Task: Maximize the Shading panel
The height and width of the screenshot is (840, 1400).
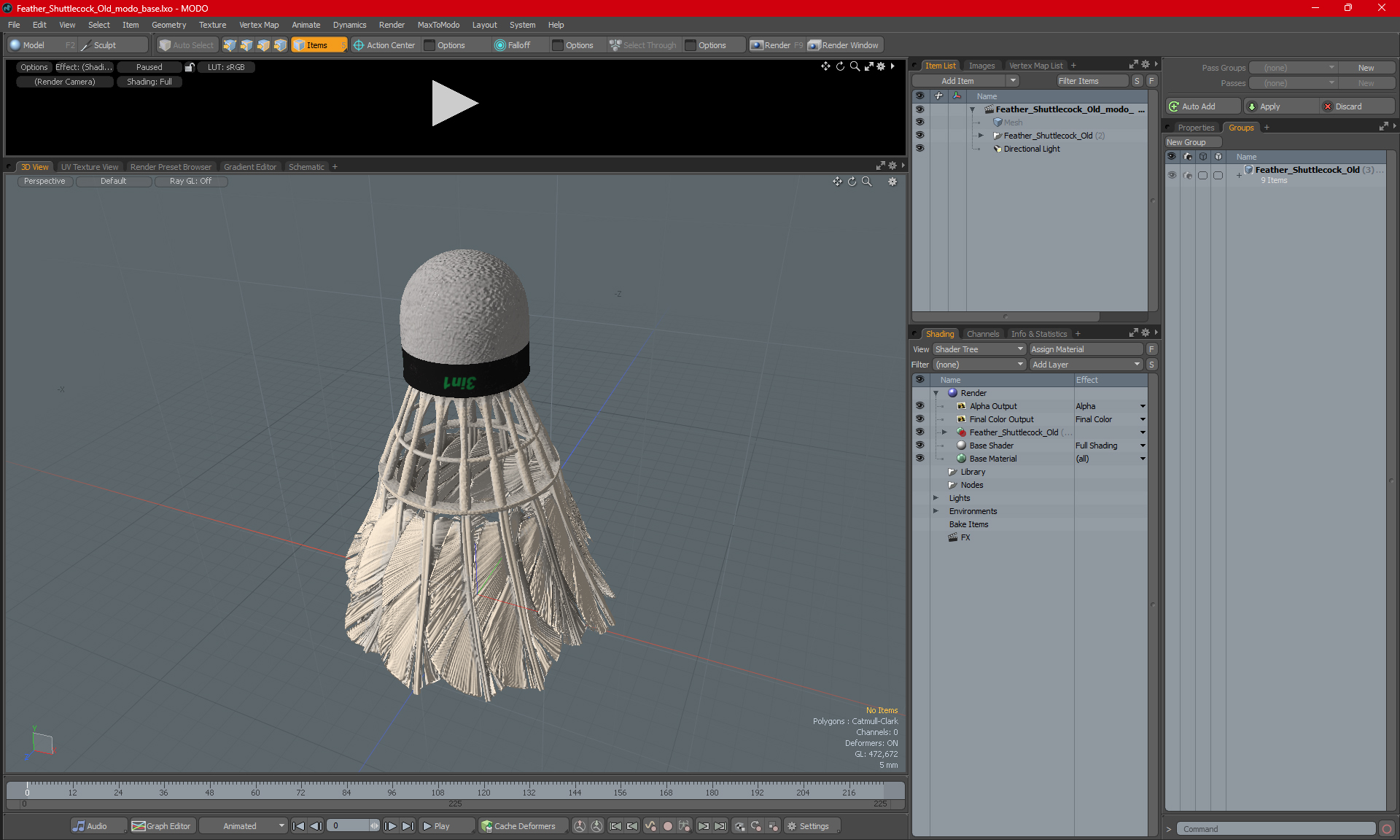Action: pyautogui.click(x=1134, y=333)
